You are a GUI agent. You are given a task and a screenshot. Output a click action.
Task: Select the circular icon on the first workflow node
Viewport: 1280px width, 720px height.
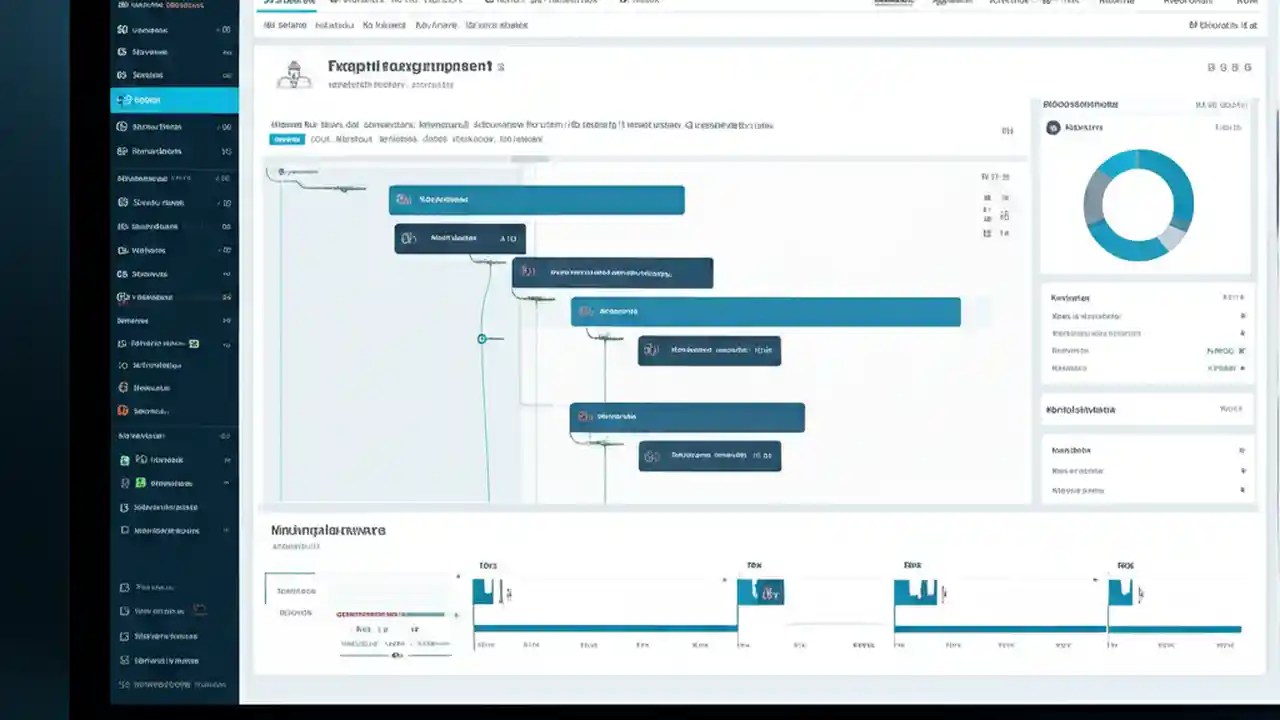pos(404,199)
